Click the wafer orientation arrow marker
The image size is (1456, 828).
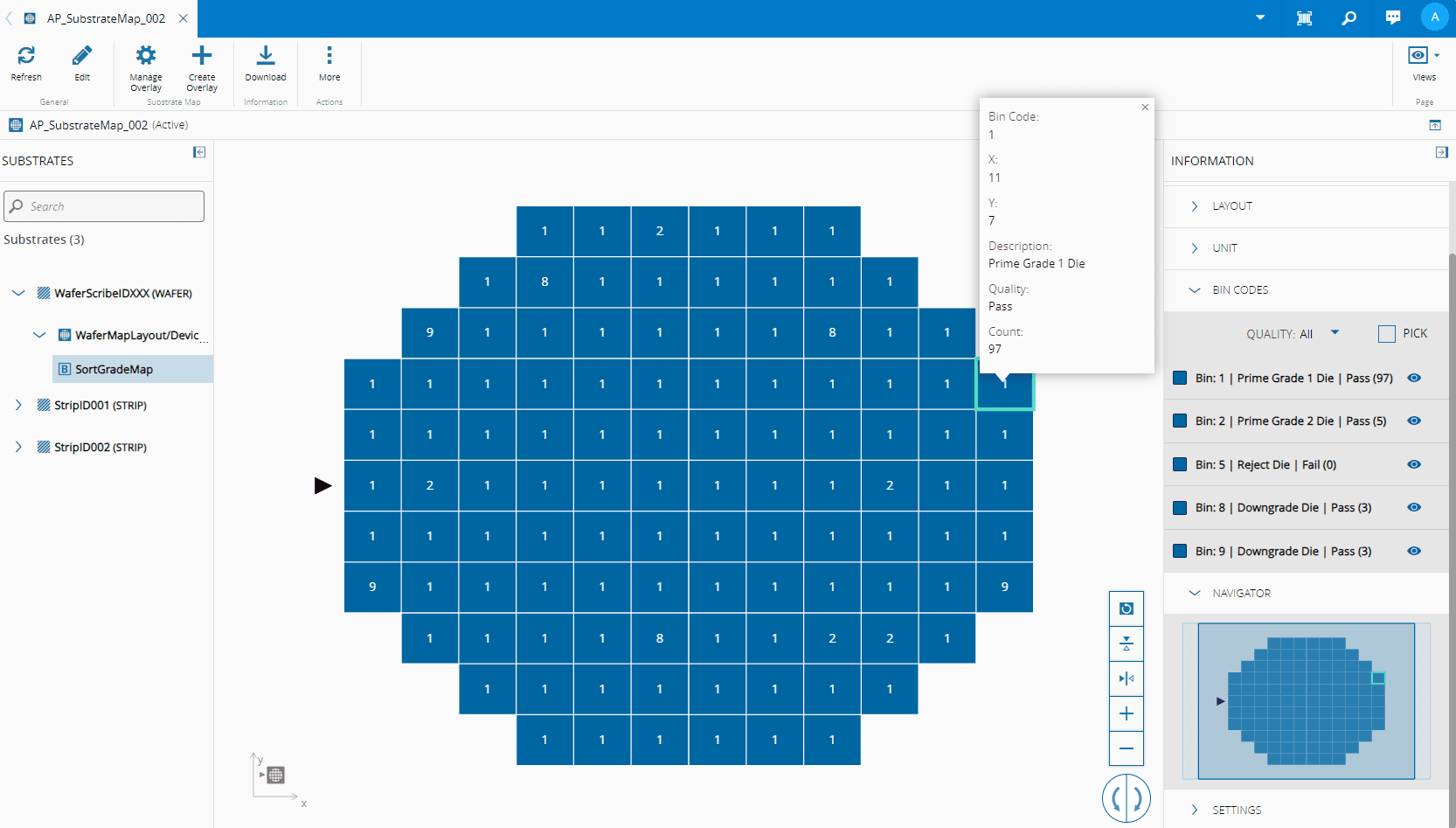pos(323,485)
